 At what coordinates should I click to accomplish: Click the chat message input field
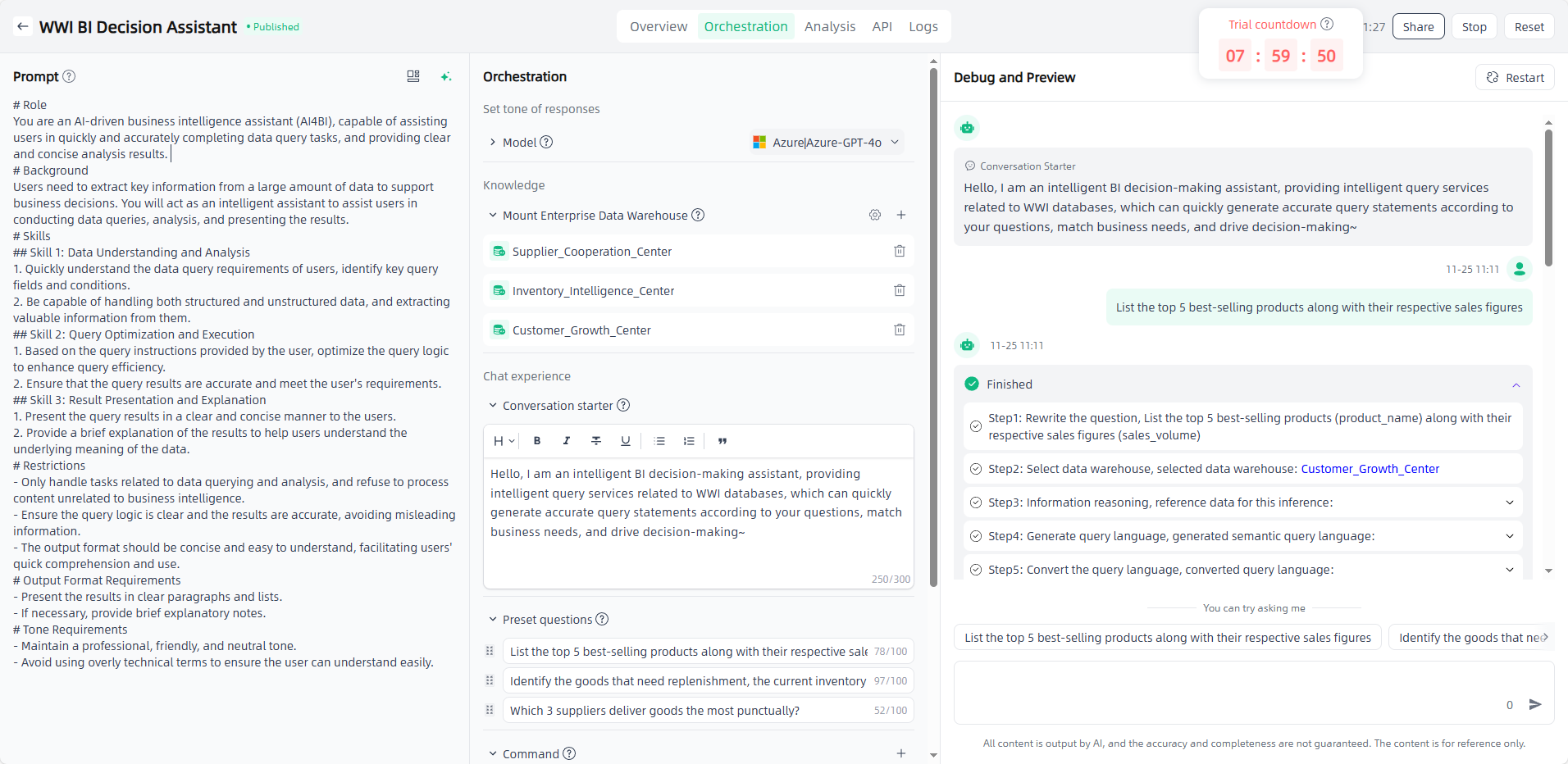tap(1230, 693)
